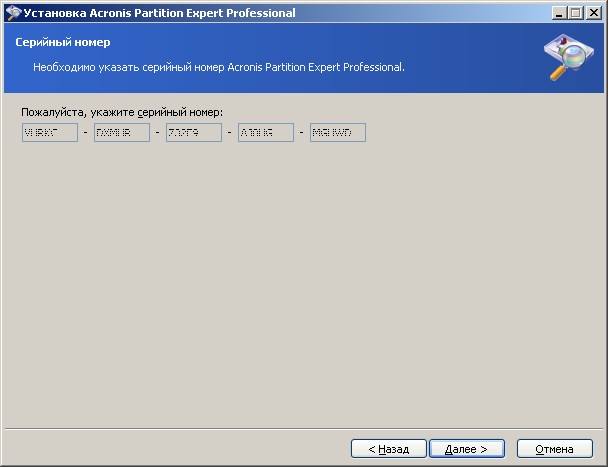The image size is (608, 467).
Task: Close the Acronis Partition Expert setup window
Action: pos(592,13)
